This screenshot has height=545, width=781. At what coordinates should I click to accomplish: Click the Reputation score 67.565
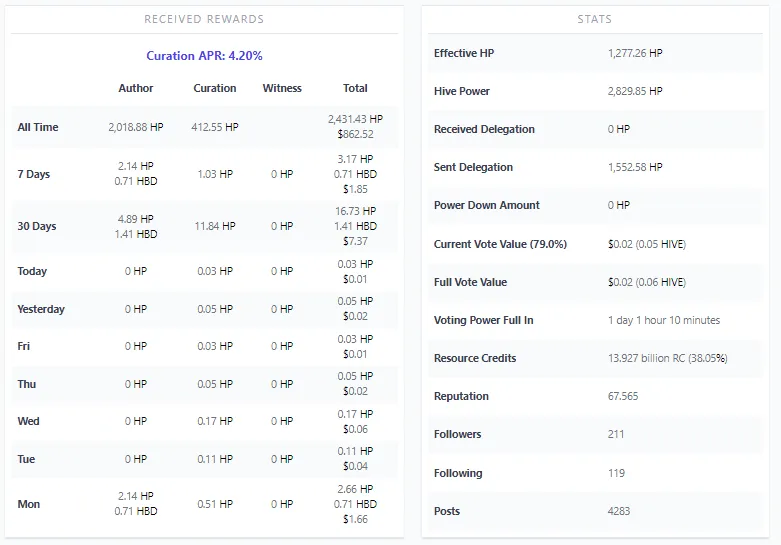[x=623, y=396]
